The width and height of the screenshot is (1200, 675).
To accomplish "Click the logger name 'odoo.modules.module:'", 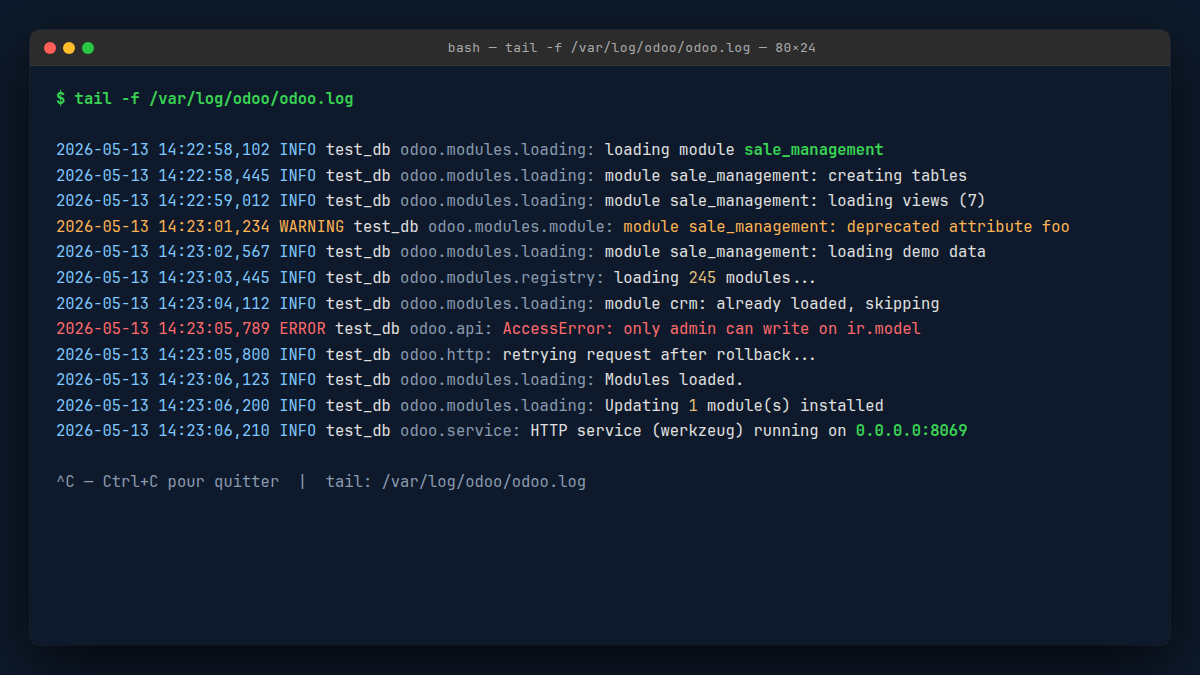I will [x=521, y=227].
